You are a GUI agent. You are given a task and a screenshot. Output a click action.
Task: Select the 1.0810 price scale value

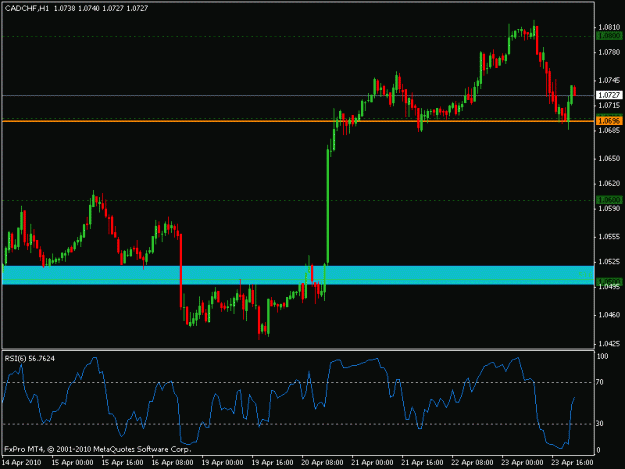click(x=609, y=27)
